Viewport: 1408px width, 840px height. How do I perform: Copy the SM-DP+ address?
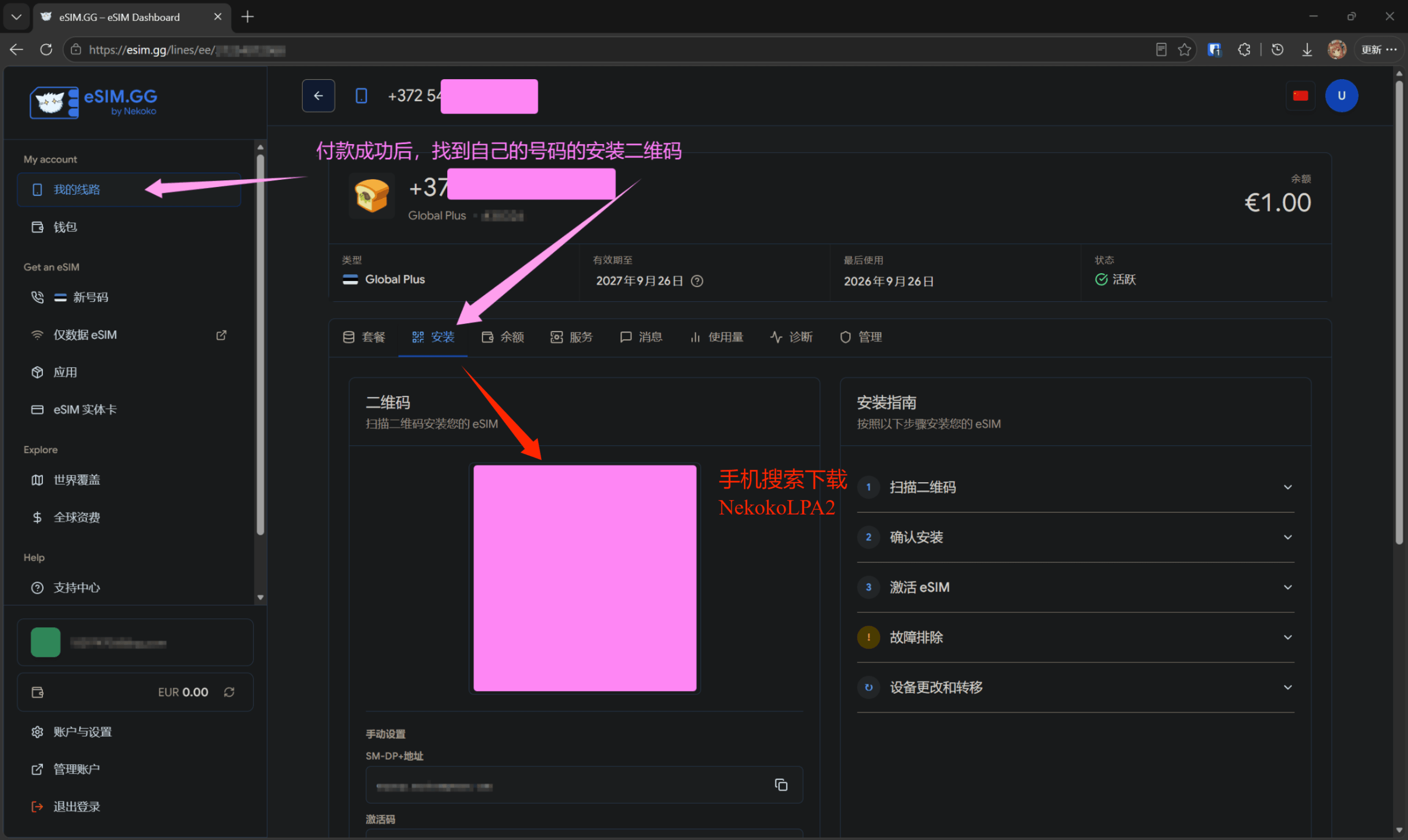tap(780, 784)
